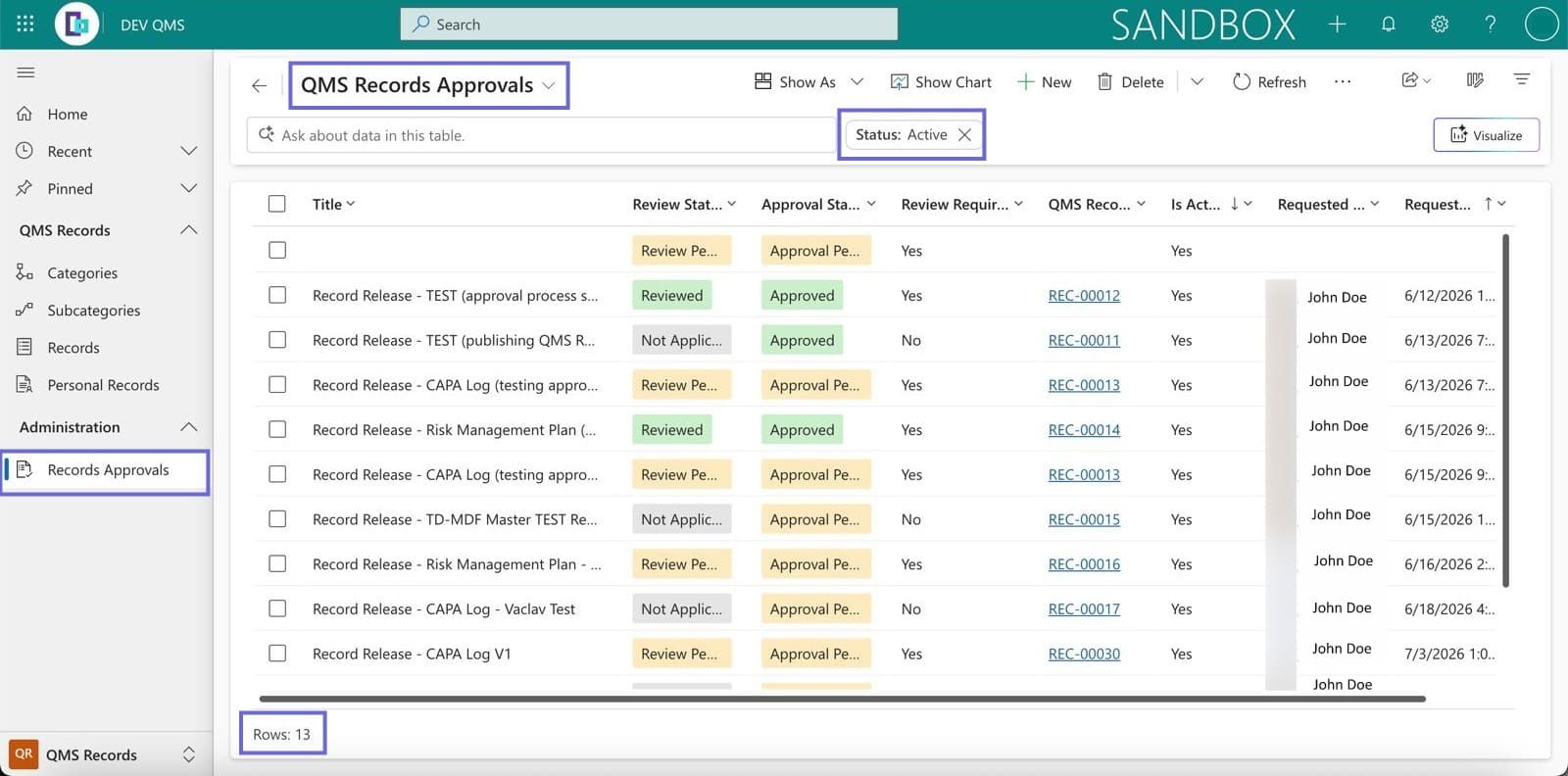Toggle the select-all checkbox in header
This screenshot has width=1568, height=776.
point(277,204)
